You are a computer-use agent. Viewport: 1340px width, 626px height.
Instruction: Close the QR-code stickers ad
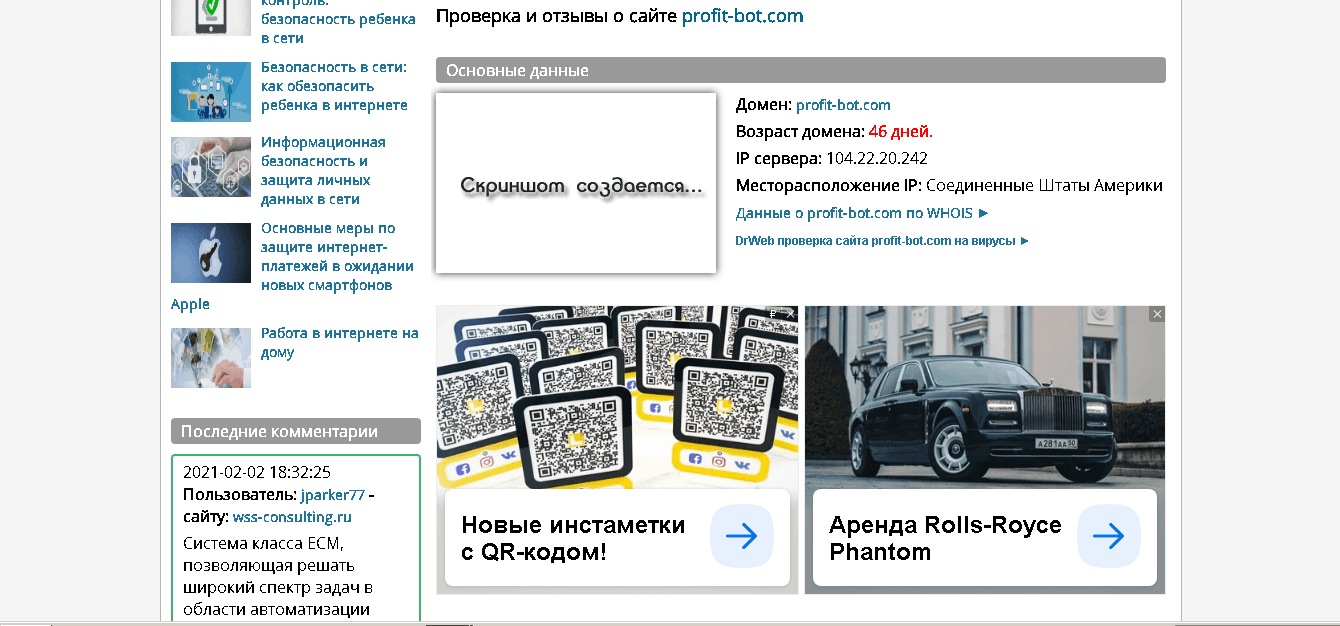tap(790, 314)
